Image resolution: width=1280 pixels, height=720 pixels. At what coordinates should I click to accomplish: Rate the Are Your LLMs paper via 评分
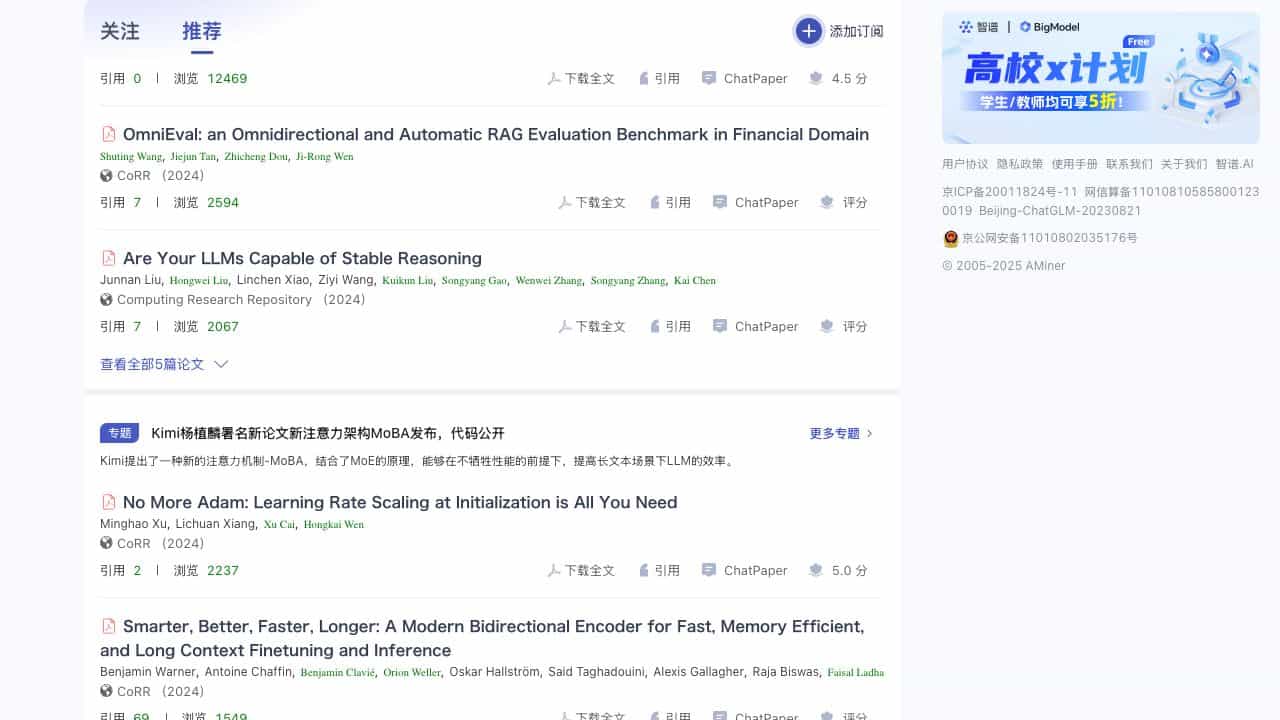pos(844,326)
